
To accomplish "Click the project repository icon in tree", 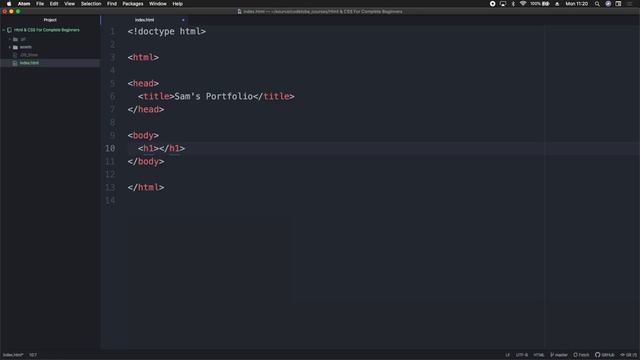I will coord(9,30).
